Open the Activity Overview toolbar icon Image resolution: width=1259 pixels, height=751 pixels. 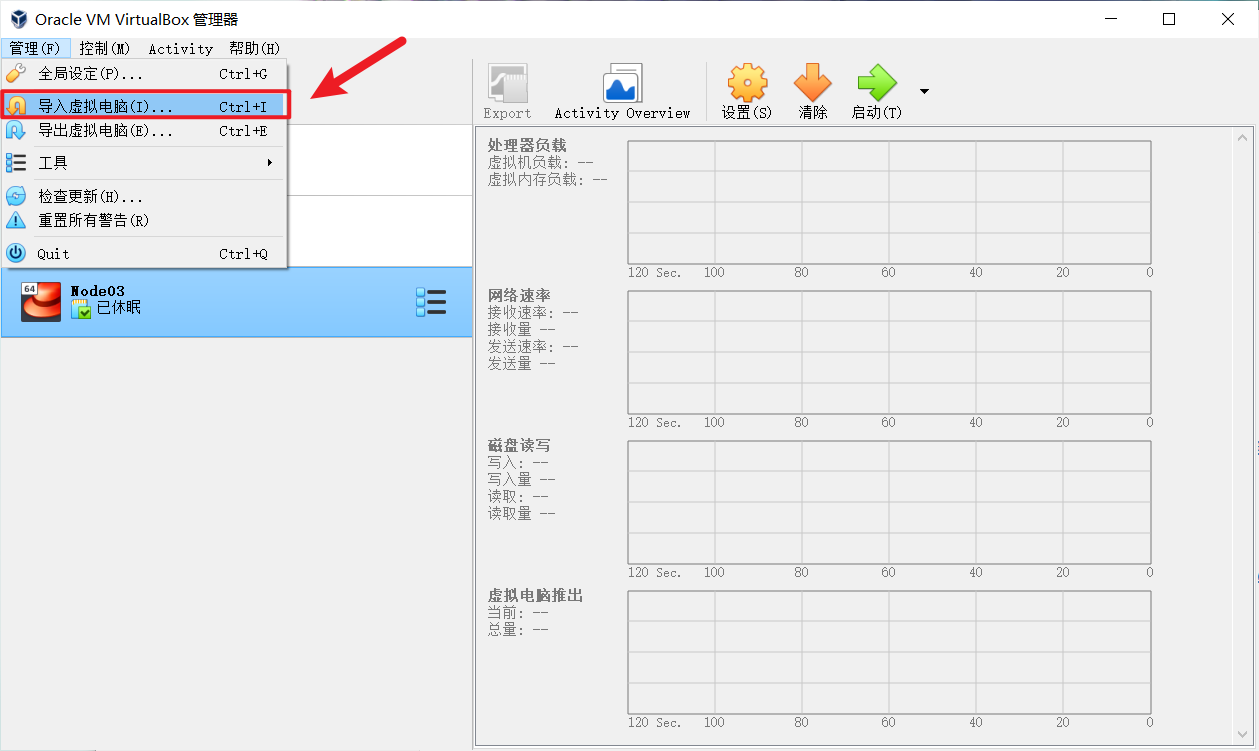[622, 84]
